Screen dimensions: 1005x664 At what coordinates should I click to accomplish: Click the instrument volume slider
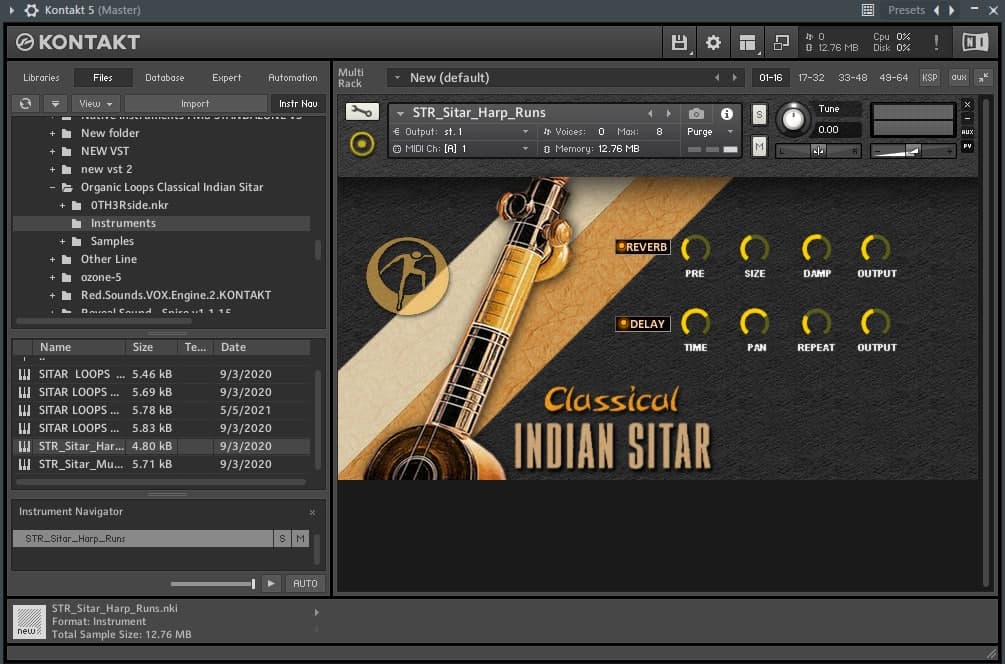(913, 151)
